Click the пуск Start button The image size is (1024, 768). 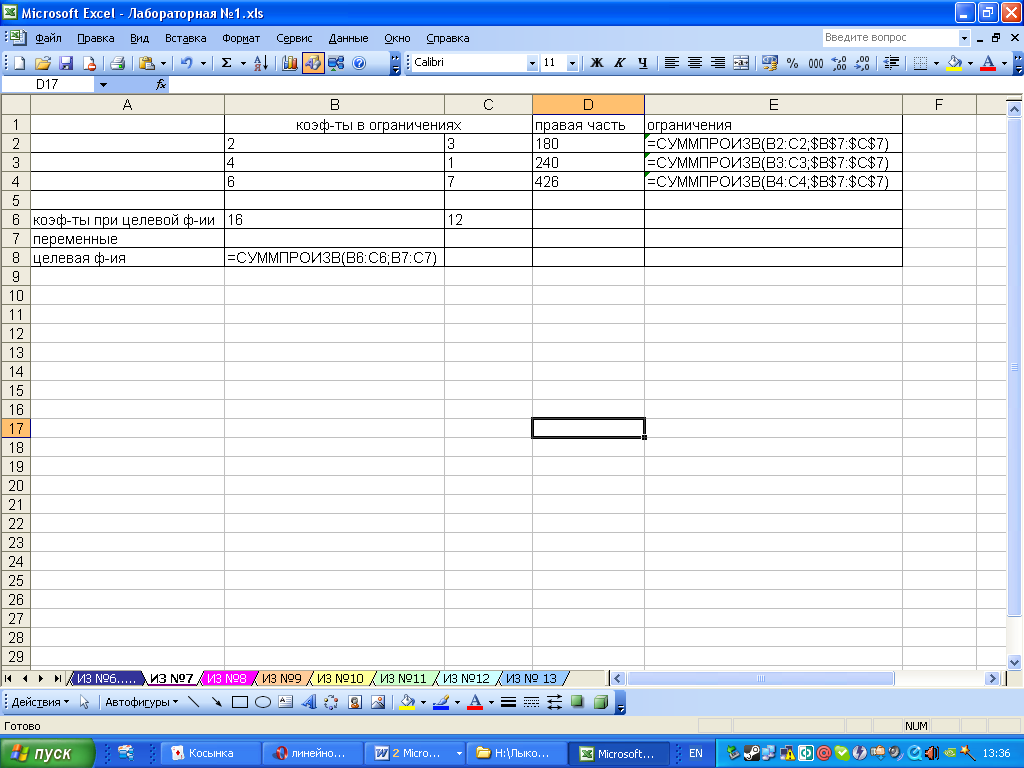coord(48,753)
